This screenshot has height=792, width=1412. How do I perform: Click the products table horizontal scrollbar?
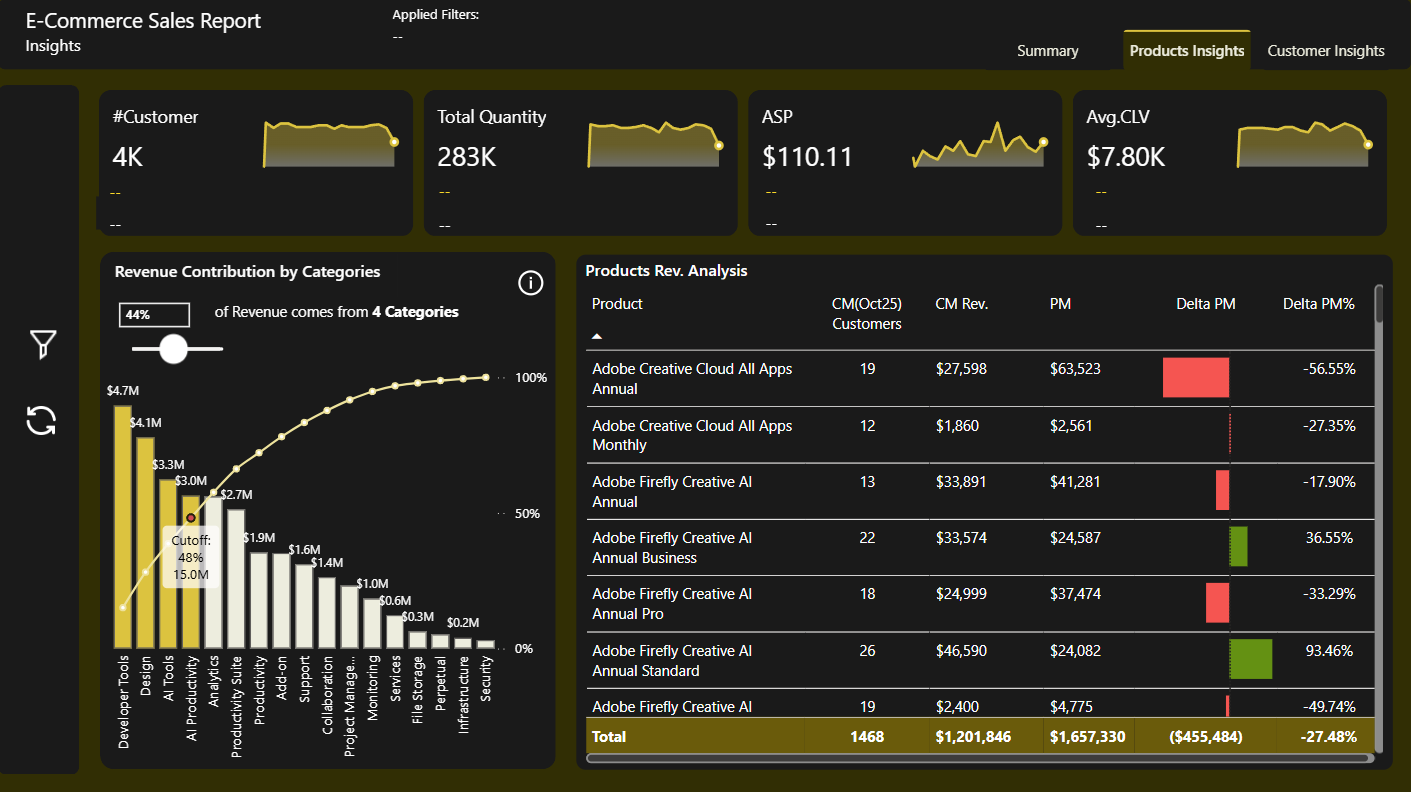click(x=982, y=759)
